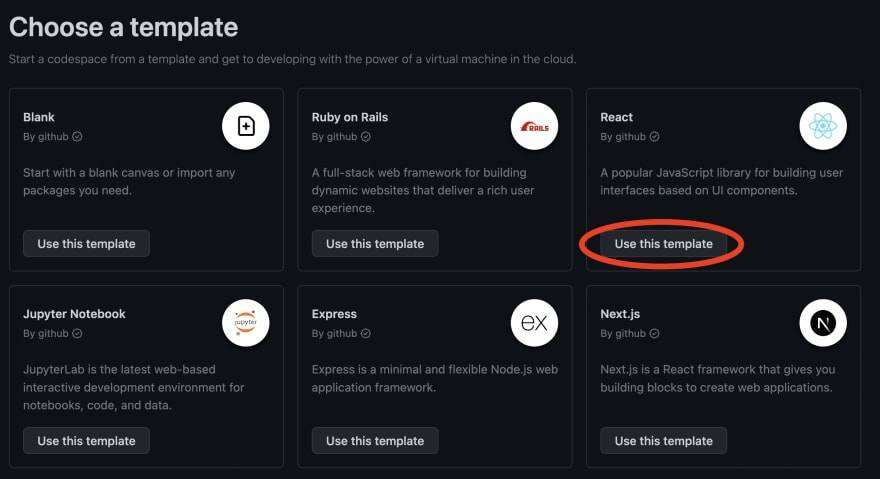Open the React template title

[x=617, y=117]
